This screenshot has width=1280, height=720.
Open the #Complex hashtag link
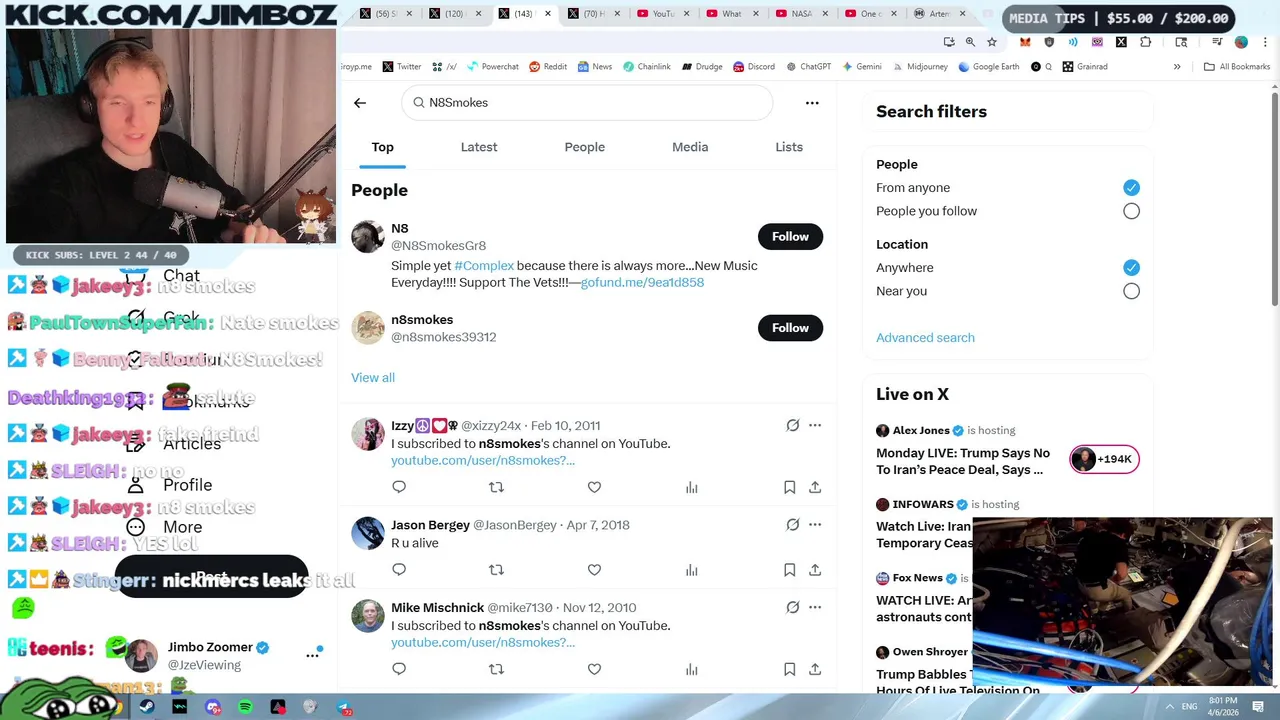[x=484, y=266]
